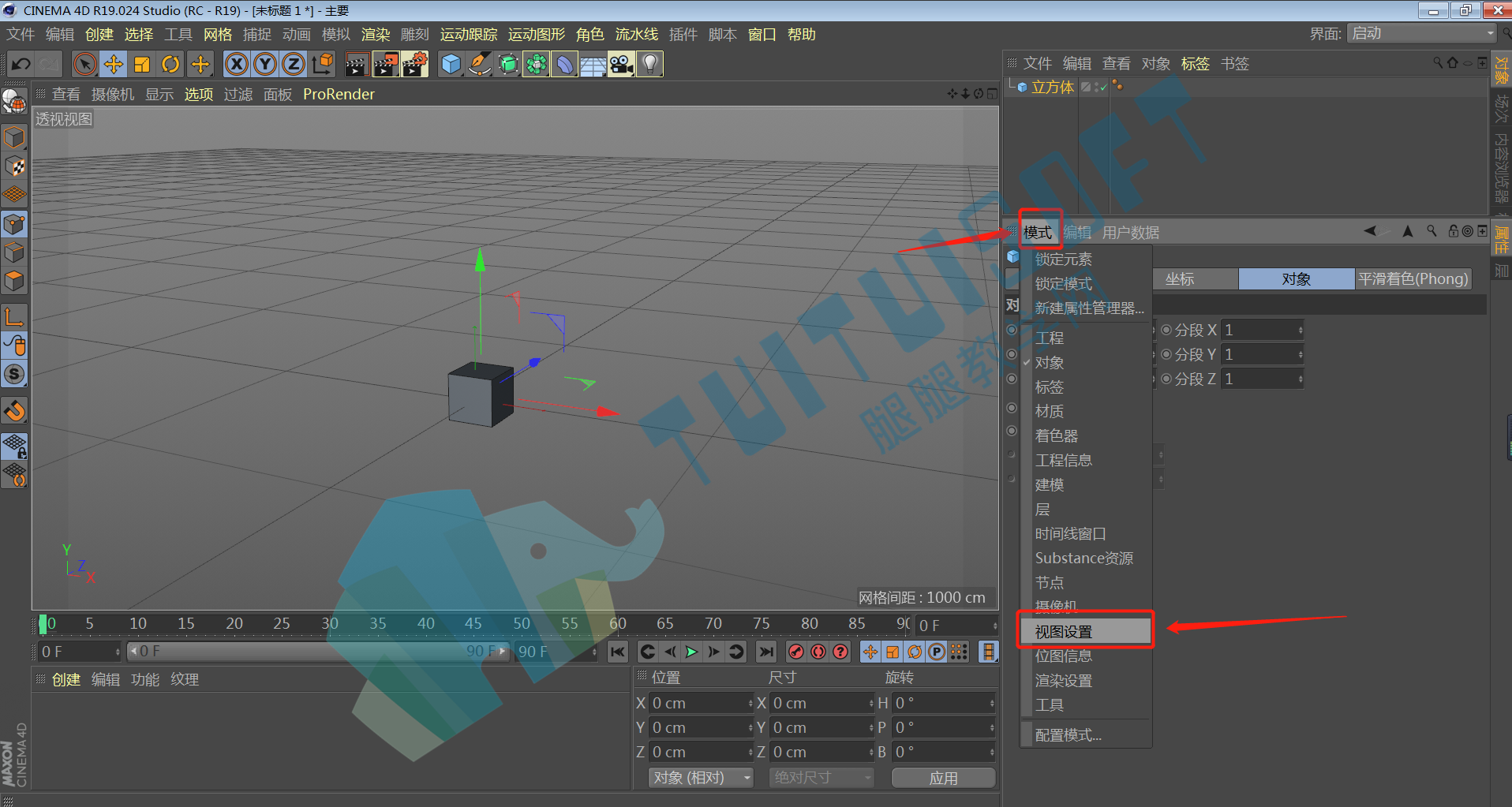Switch to the 平滑着色(Phong) tab
This screenshot has height=807, width=1512.
[x=1413, y=279]
